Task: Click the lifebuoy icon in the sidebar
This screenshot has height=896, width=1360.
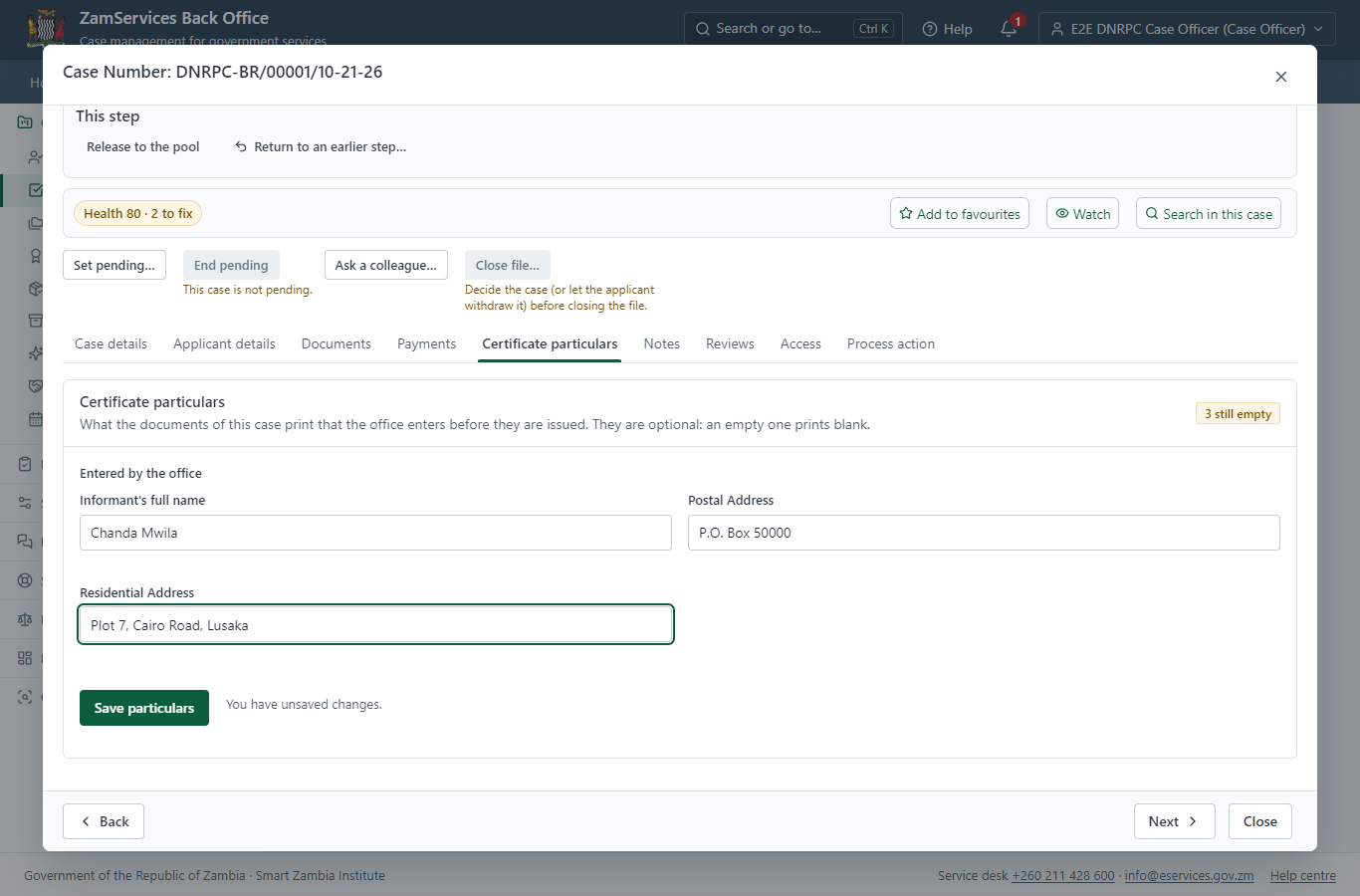Action: click(x=25, y=580)
